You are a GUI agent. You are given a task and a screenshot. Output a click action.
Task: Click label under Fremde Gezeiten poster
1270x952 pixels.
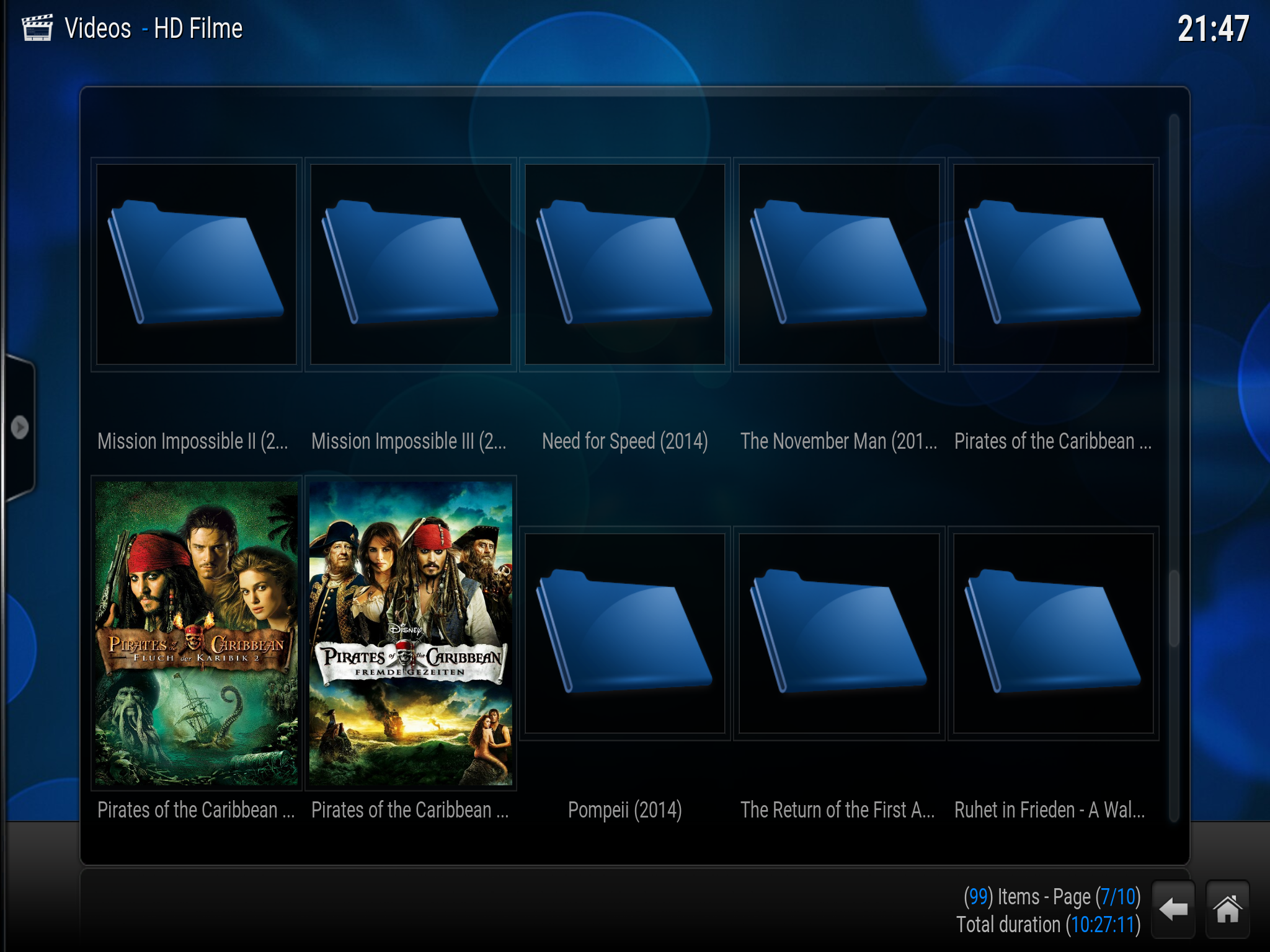pyautogui.click(x=410, y=810)
